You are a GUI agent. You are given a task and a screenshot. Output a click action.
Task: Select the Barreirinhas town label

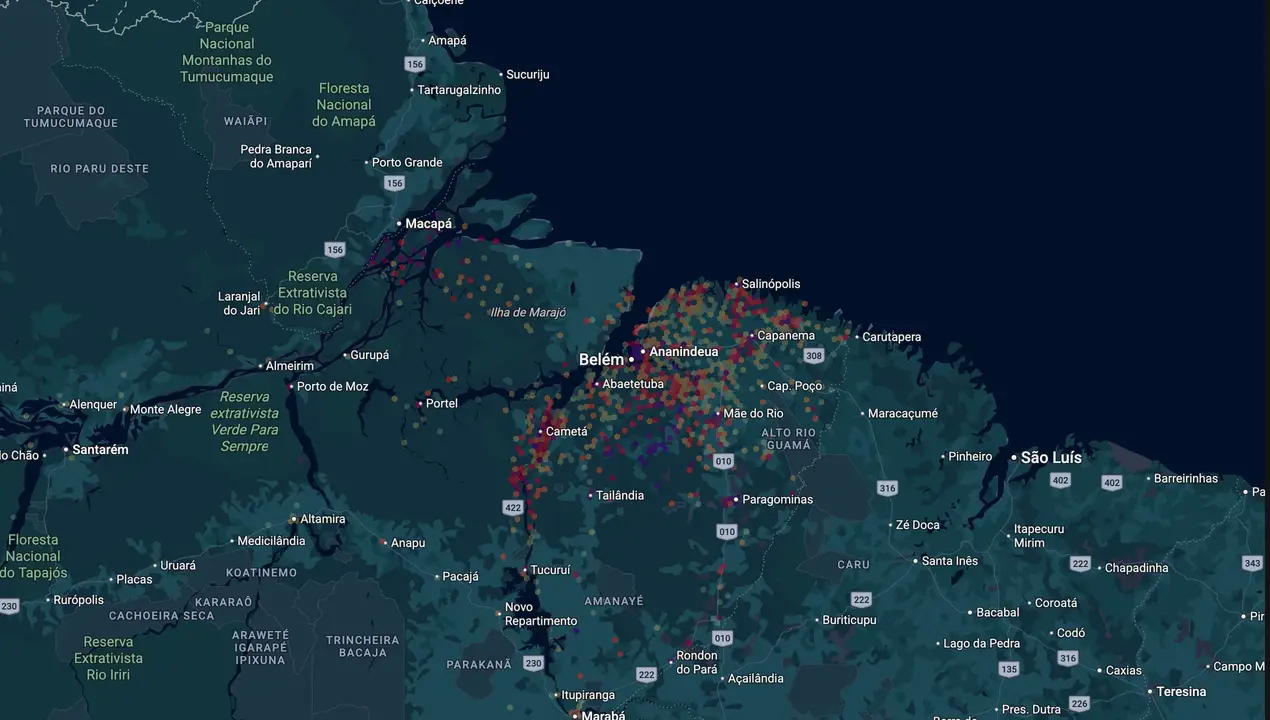1186,479
